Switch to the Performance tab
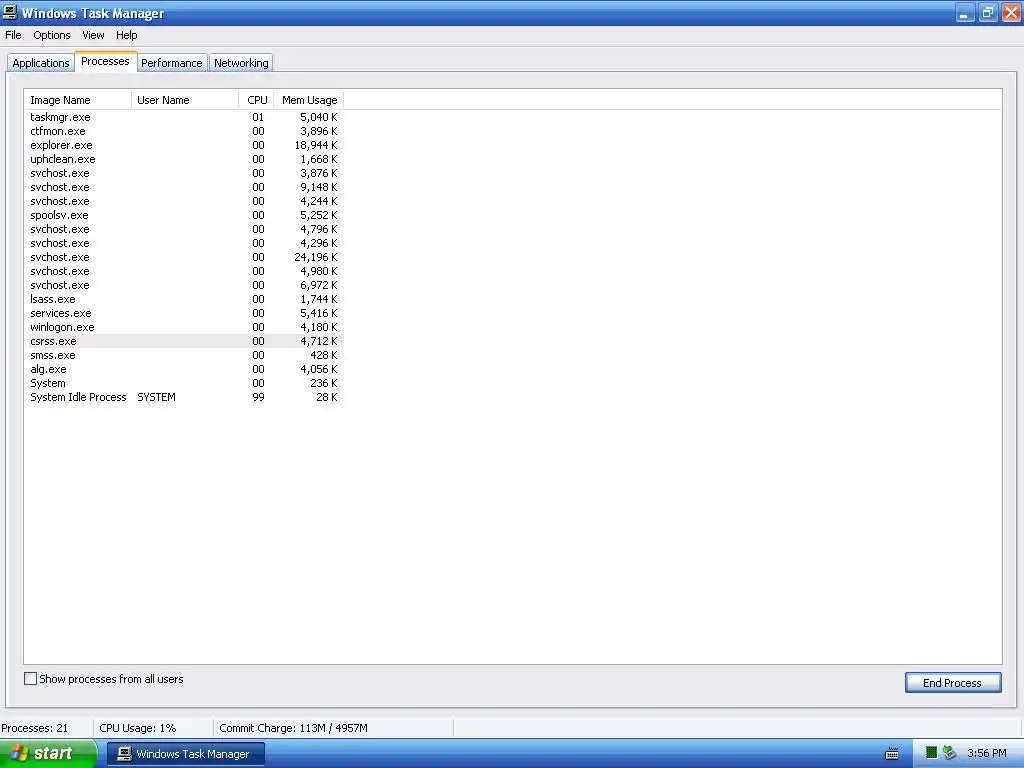Viewport: 1024px width, 768px height. (172, 63)
